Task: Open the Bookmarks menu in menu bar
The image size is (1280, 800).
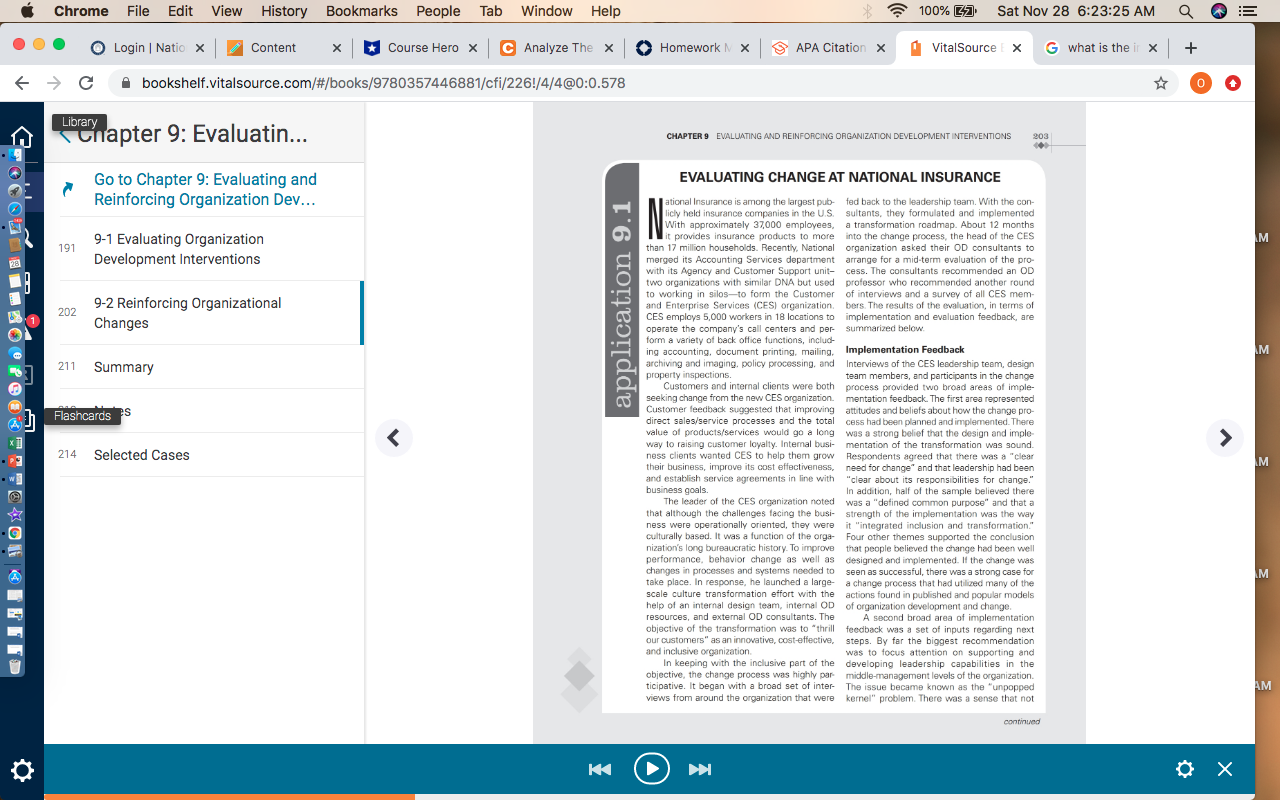Action: [361, 11]
